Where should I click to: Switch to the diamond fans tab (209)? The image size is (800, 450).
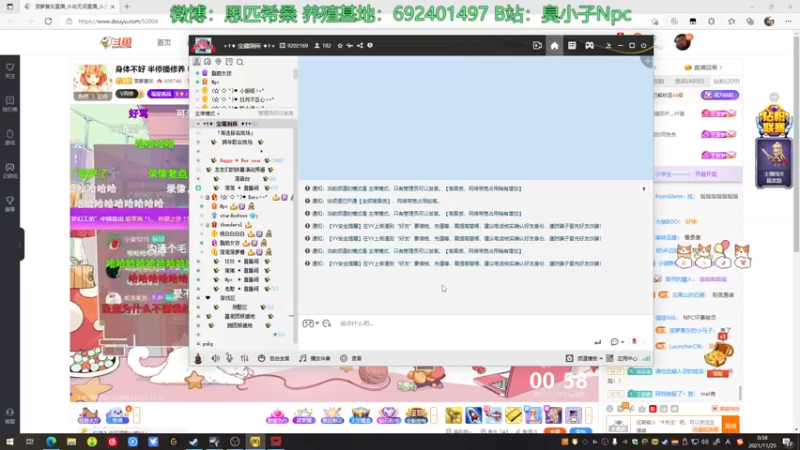pyautogui.click(x=727, y=81)
